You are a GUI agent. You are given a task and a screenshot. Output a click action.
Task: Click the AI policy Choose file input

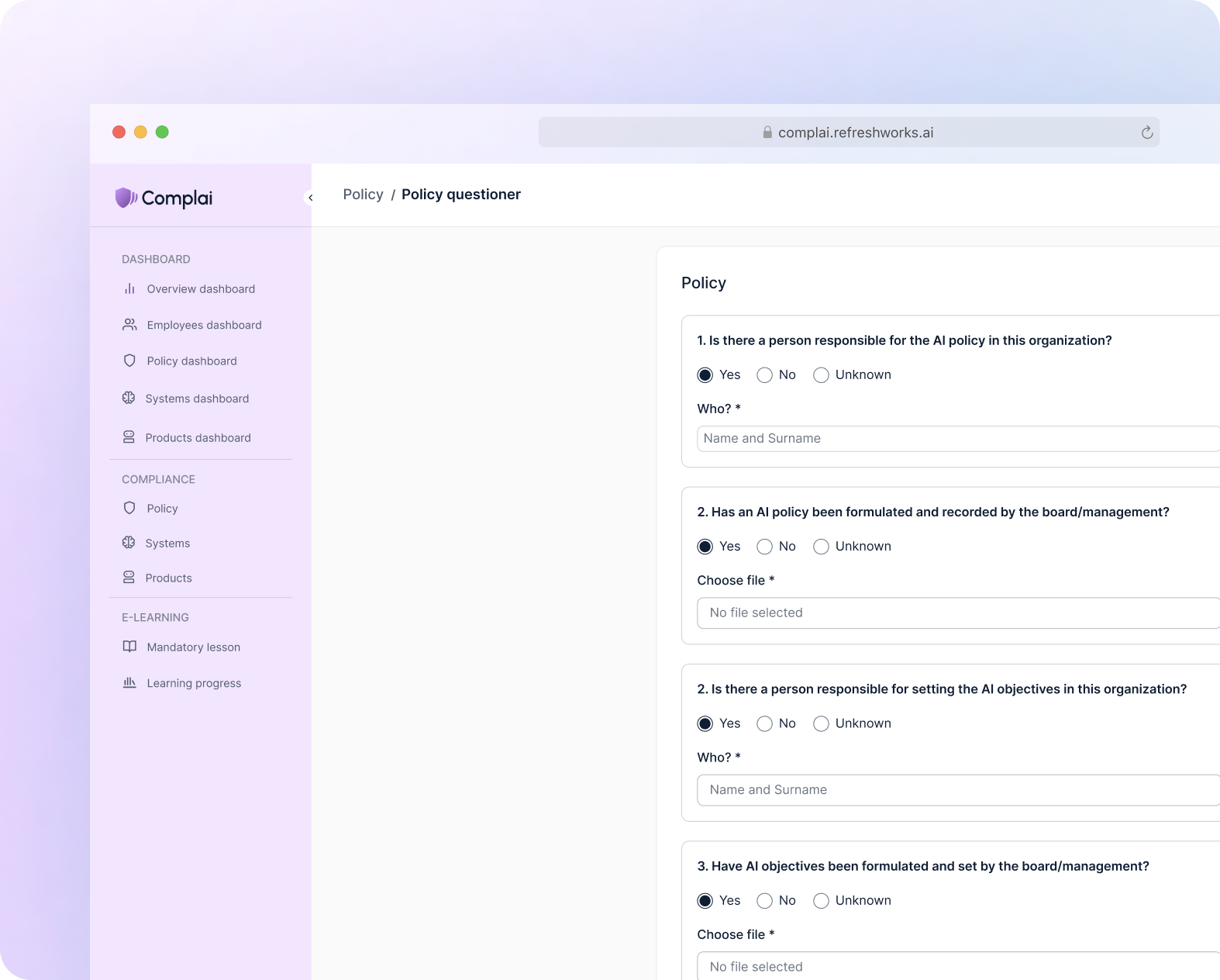point(956,613)
